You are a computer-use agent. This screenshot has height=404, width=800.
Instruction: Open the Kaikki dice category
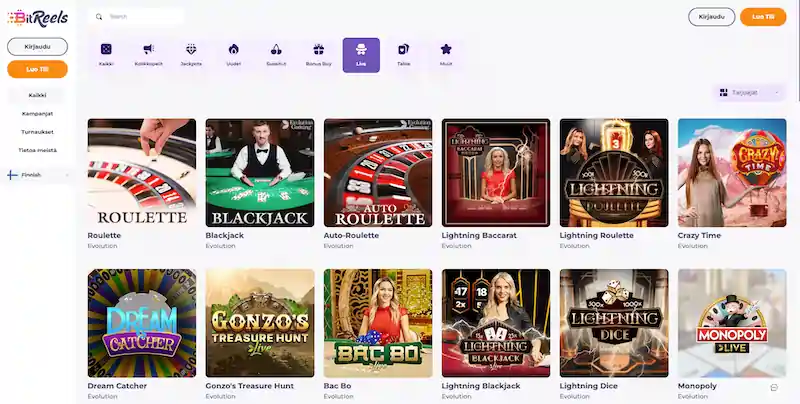point(106,55)
